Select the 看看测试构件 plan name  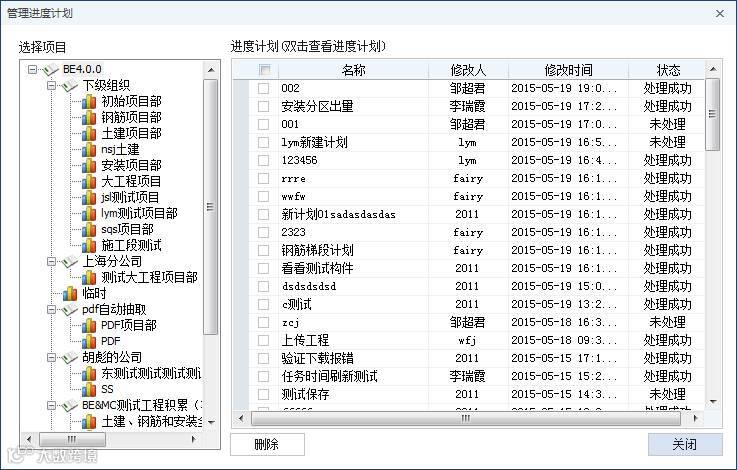pos(317,268)
